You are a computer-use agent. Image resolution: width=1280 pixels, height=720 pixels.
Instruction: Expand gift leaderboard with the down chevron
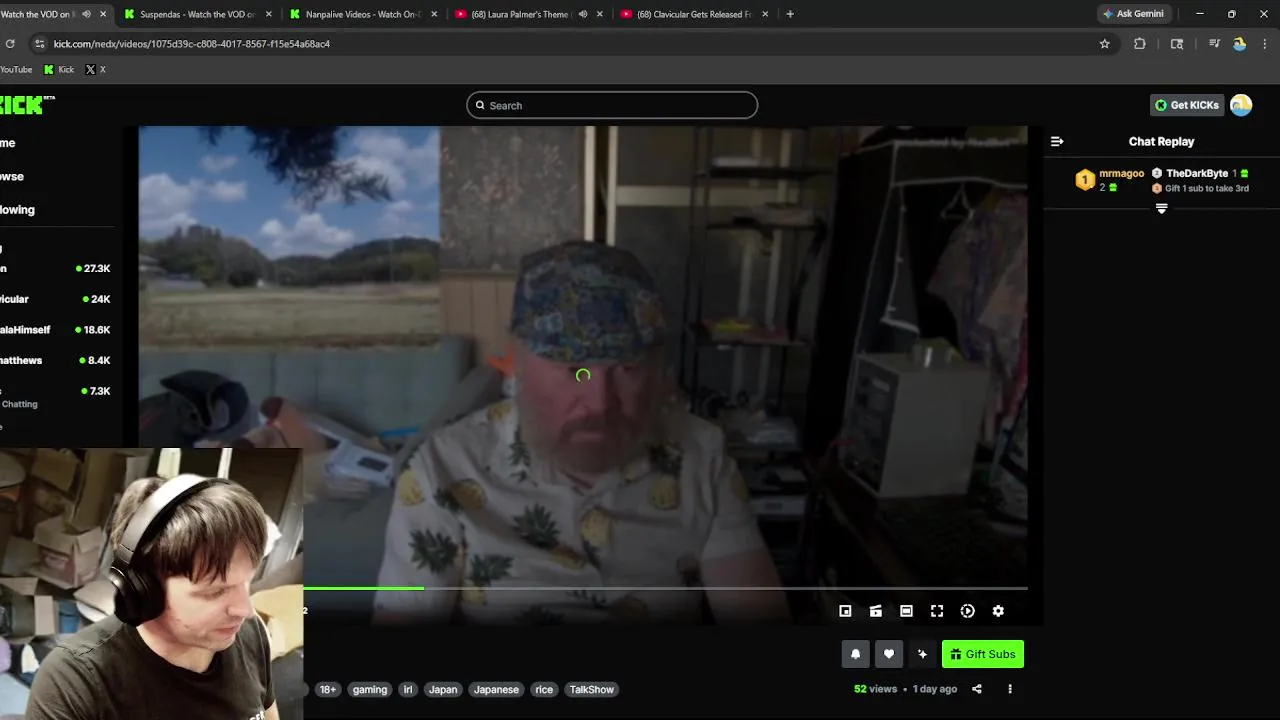pos(1162,208)
